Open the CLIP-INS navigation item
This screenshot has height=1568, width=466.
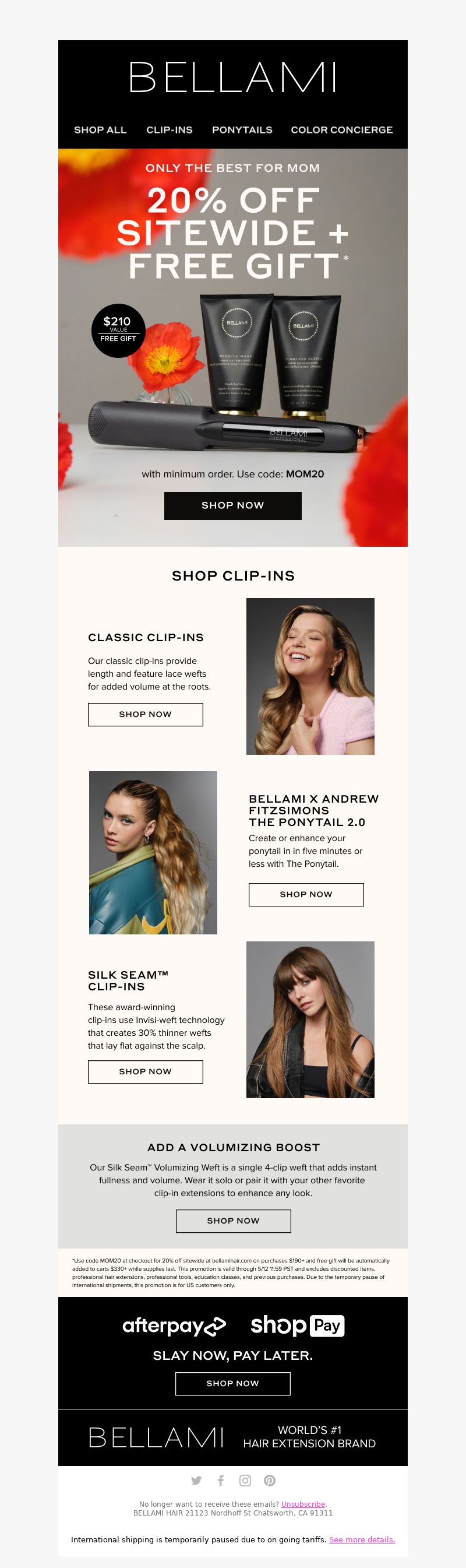pos(169,129)
